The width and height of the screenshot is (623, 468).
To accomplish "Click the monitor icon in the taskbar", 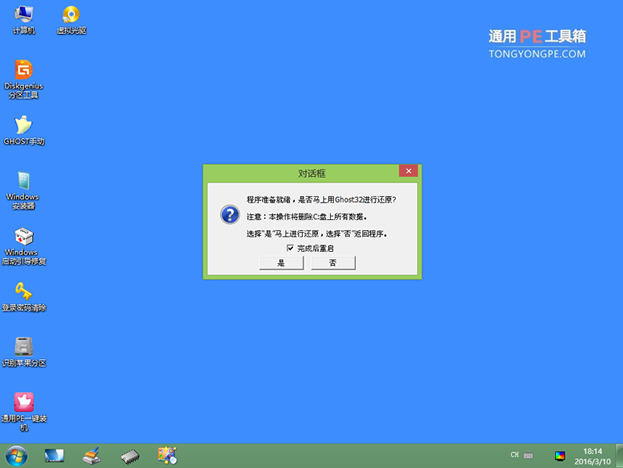I will pyautogui.click(x=53, y=456).
